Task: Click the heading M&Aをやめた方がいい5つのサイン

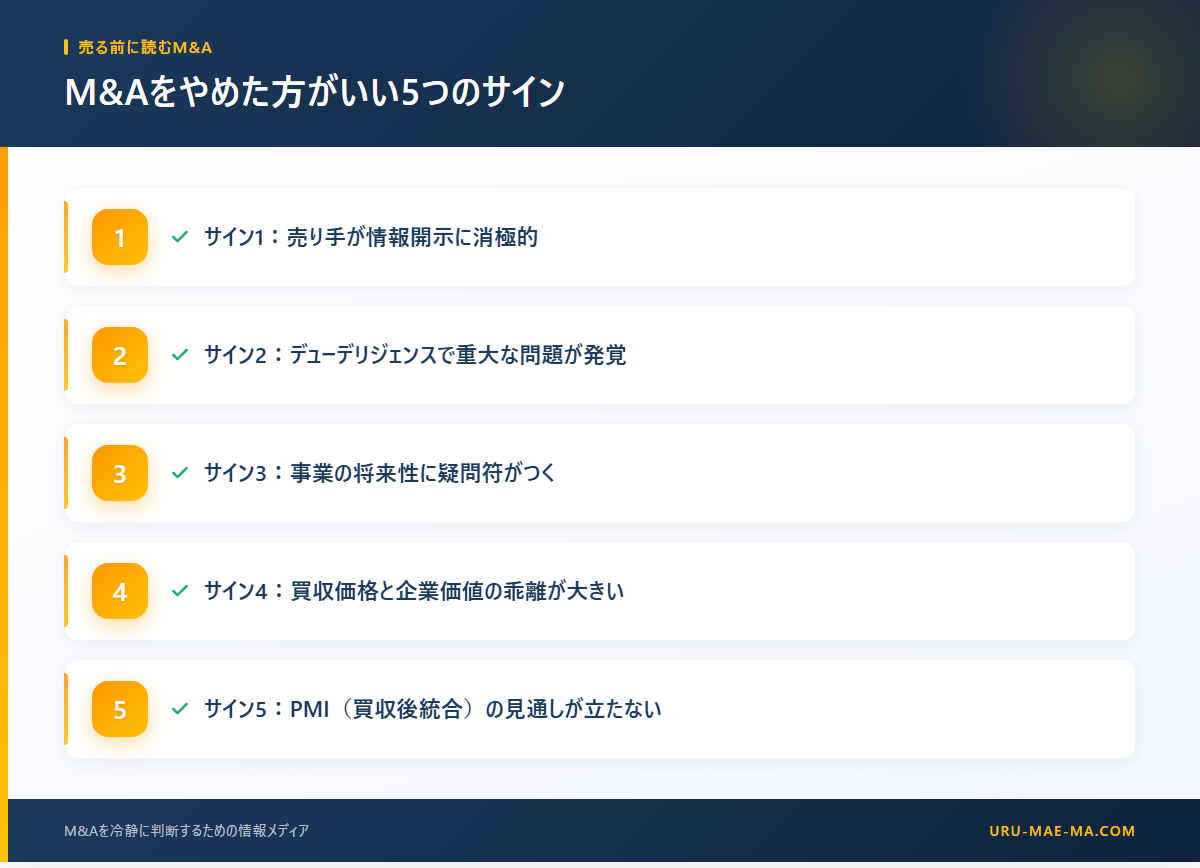Action: [x=315, y=92]
